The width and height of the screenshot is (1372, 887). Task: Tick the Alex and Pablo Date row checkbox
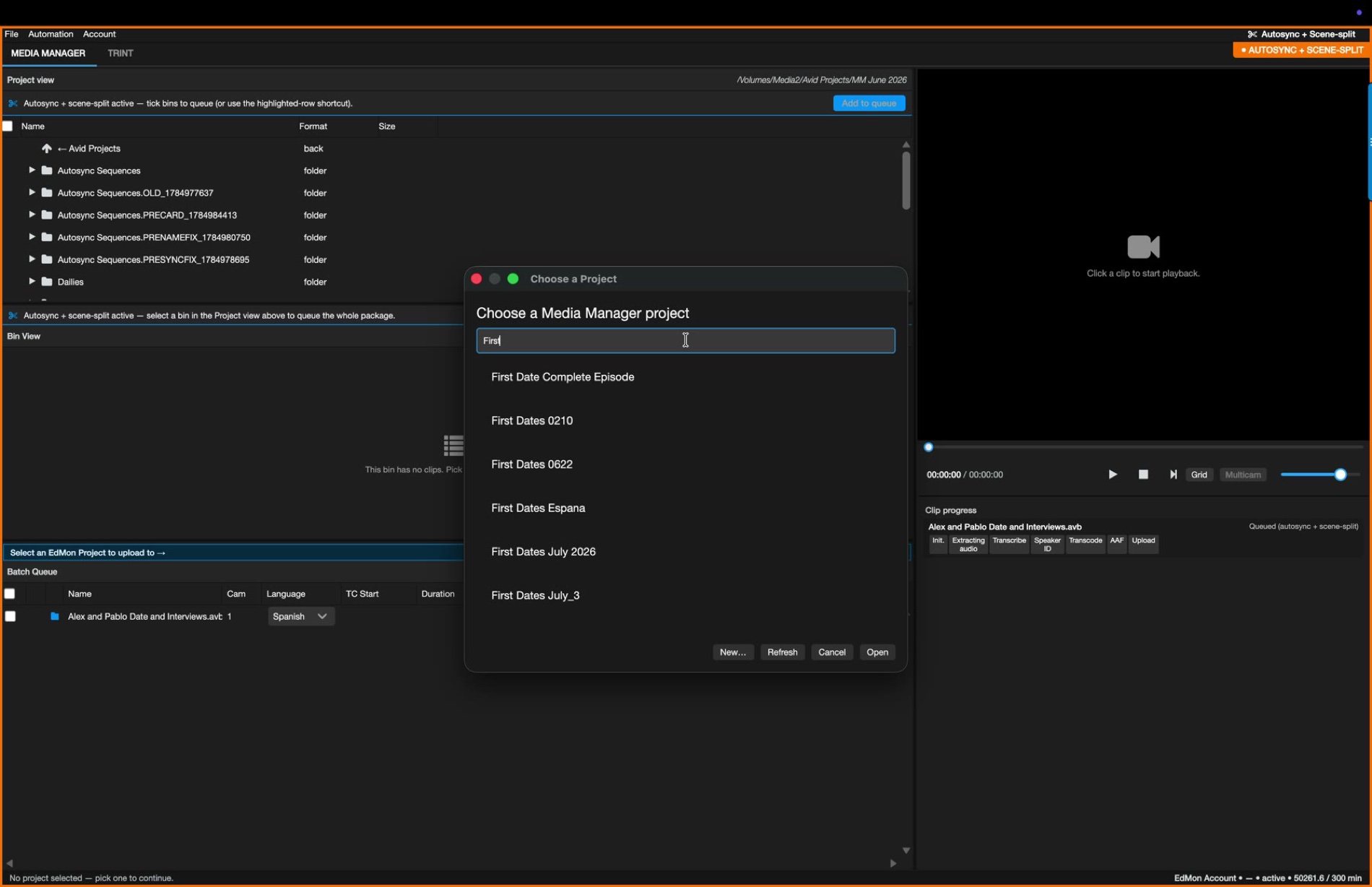click(10, 616)
